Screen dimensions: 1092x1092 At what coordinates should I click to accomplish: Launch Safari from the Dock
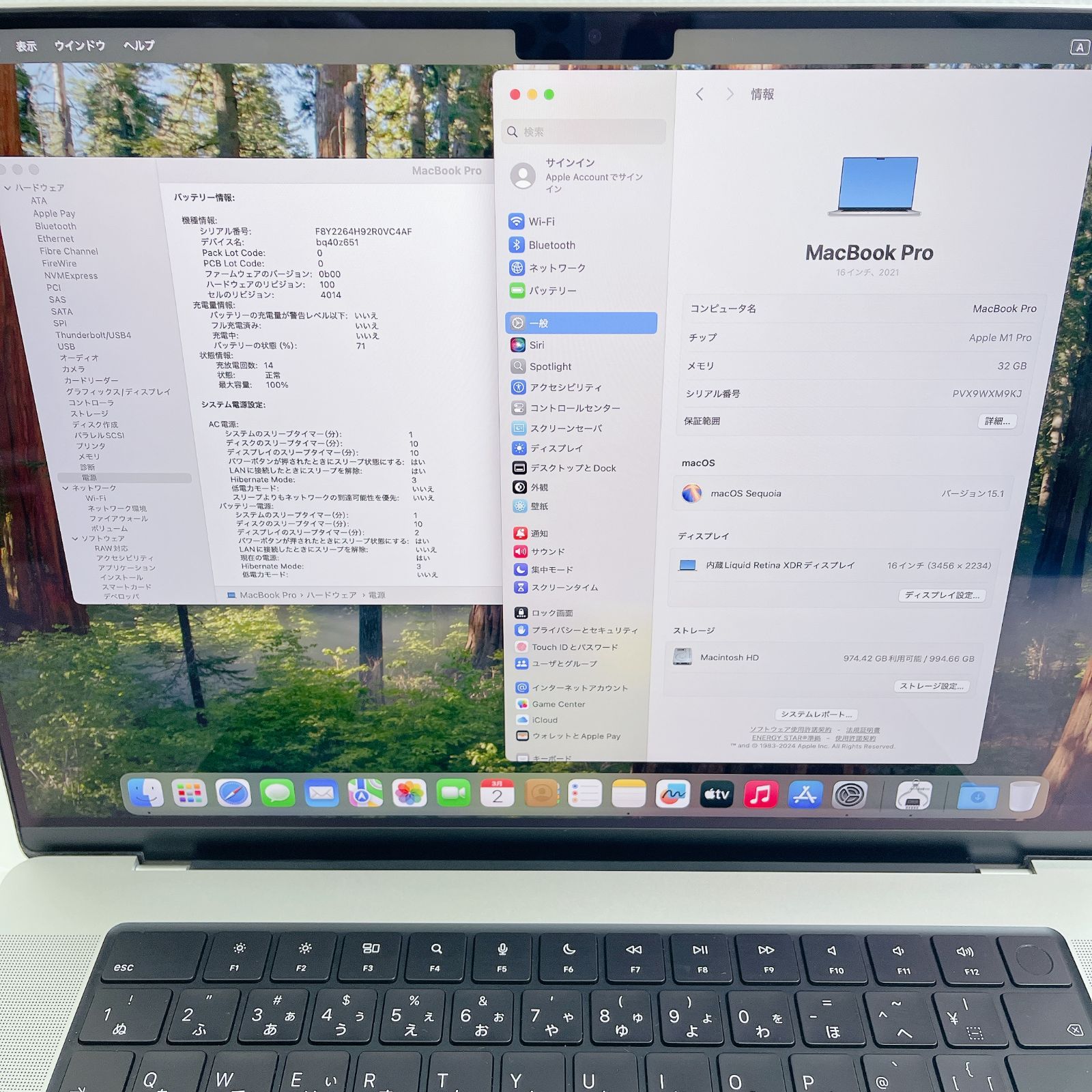[233, 793]
